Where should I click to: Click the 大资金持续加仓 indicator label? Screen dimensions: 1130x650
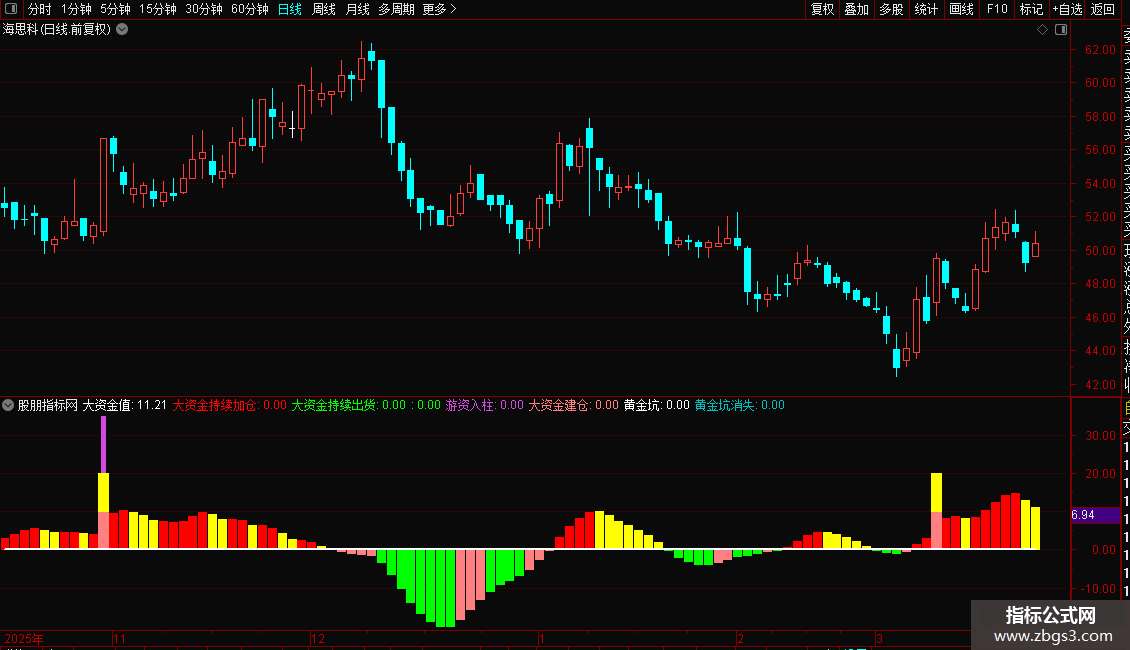pyautogui.click(x=229, y=405)
